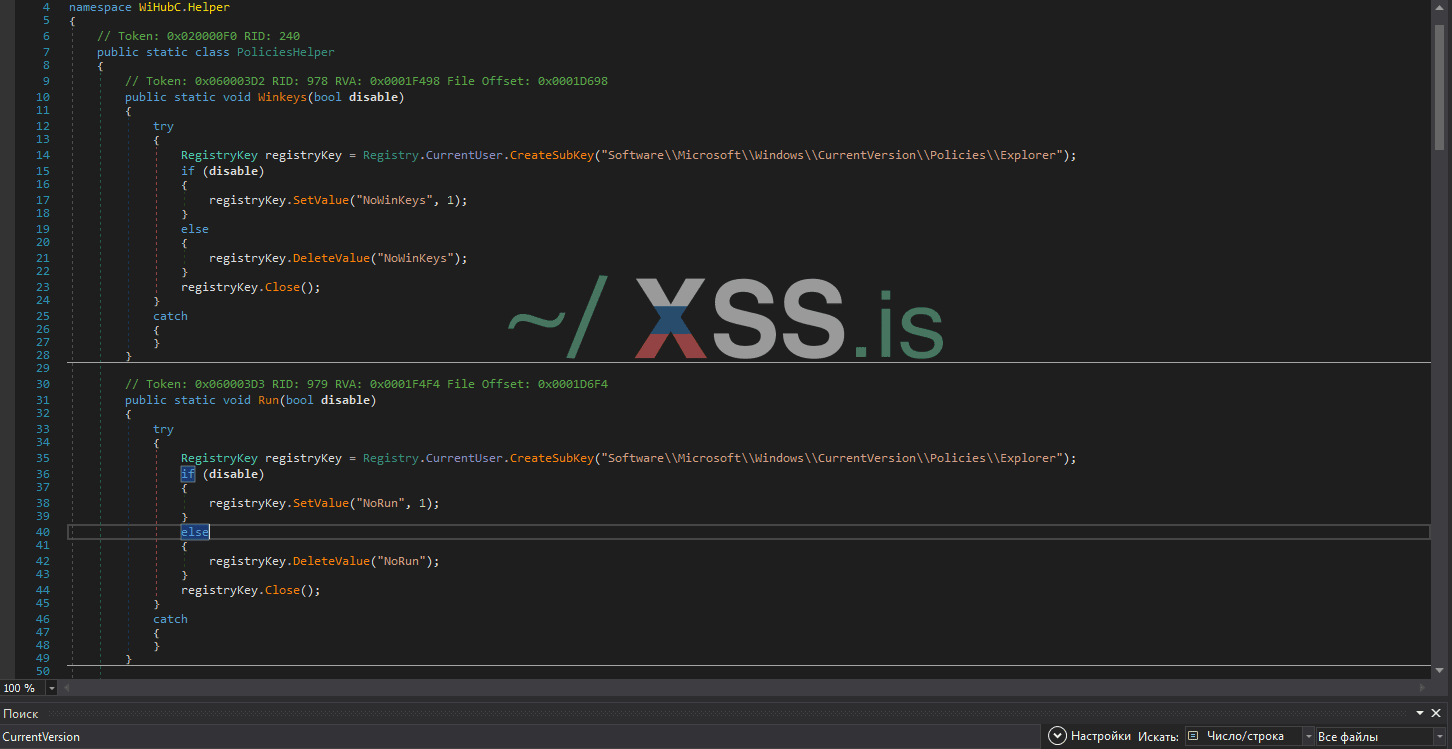Click the try keyword on line 33
Image resolution: width=1452 pixels, height=749 pixels.
163,429
